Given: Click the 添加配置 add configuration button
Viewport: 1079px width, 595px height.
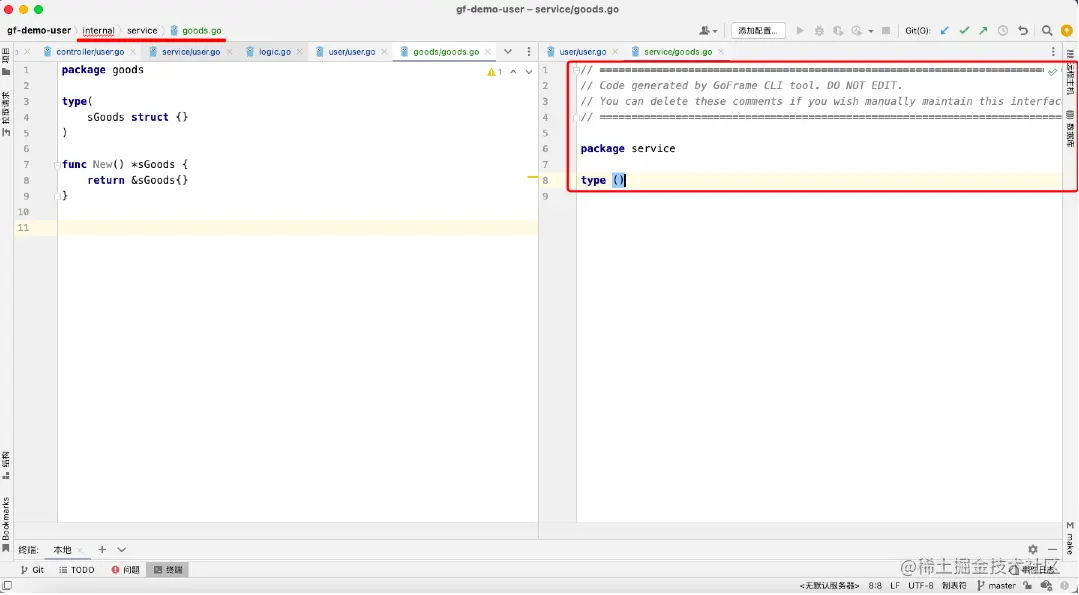Looking at the screenshot, I should (758, 31).
